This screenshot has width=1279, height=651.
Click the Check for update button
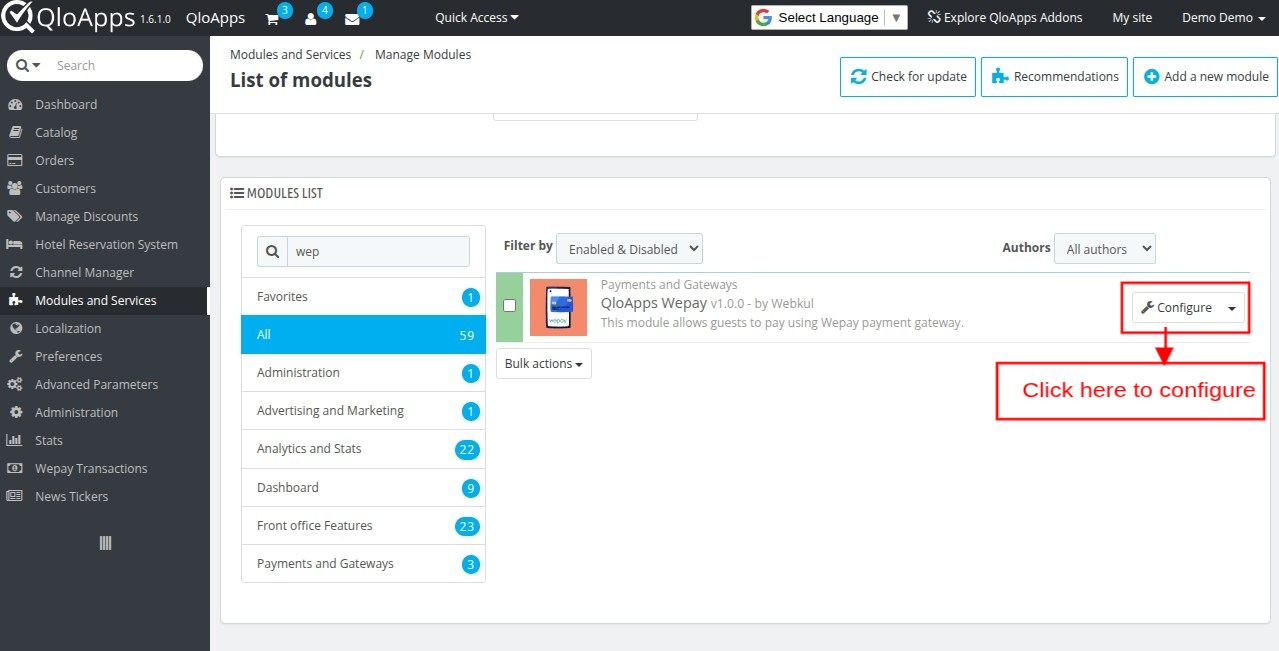[908, 76]
